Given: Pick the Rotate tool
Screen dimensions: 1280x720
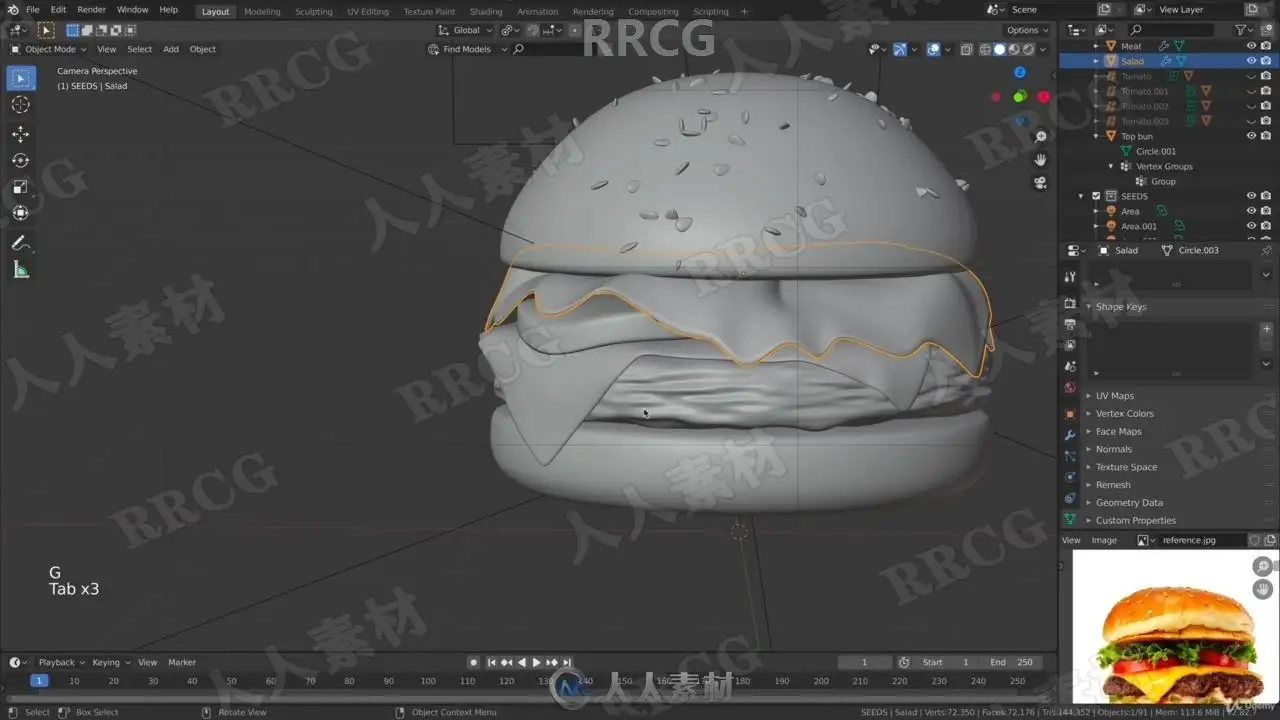Looking at the screenshot, I should (x=21, y=160).
